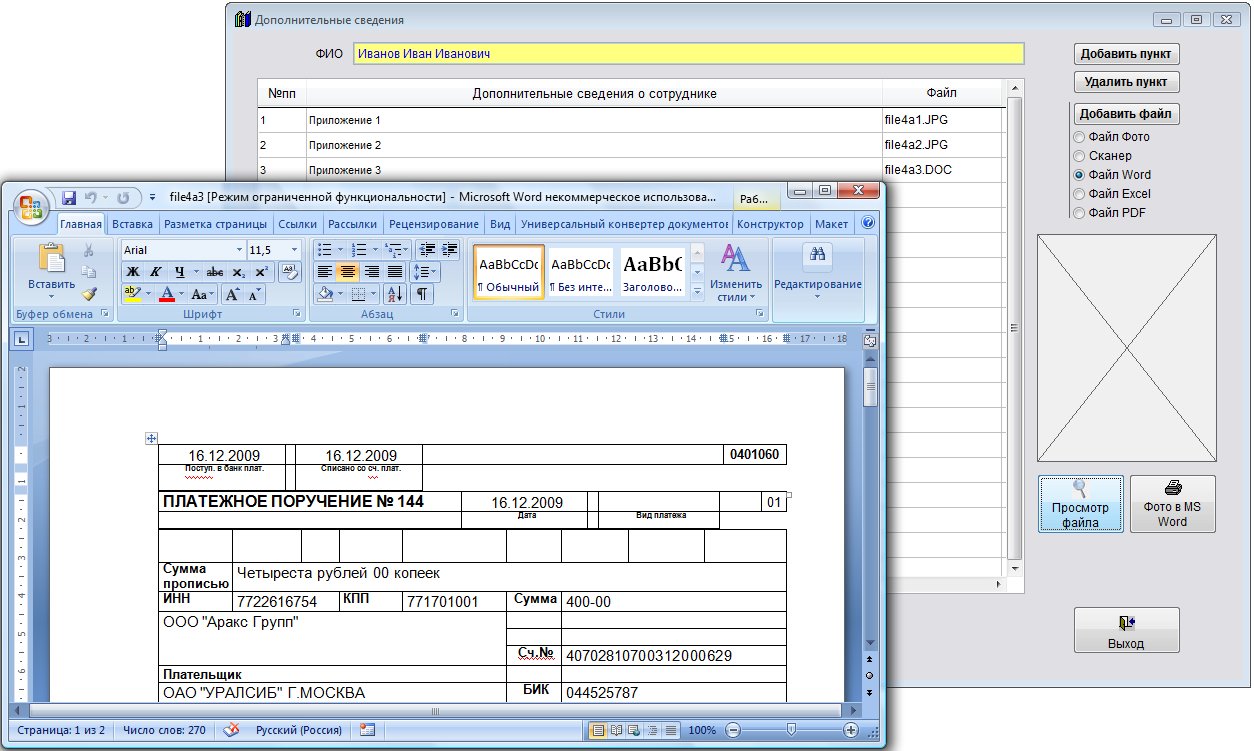Expand the font size 11,5 dropdown
The image size is (1254, 751).
(293, 250)
